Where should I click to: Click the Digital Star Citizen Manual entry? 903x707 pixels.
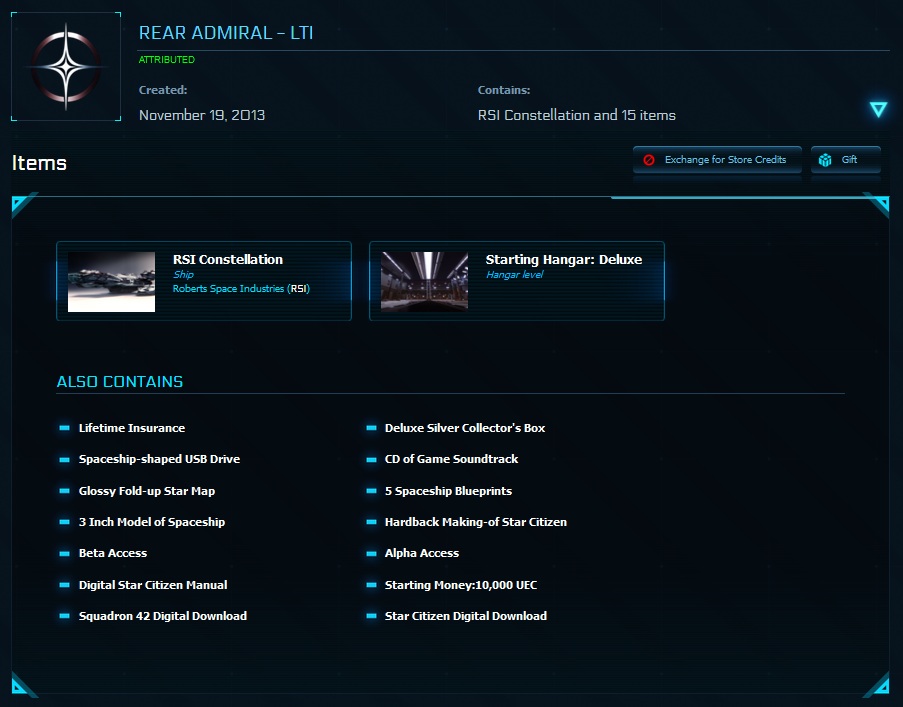[153, 585]
